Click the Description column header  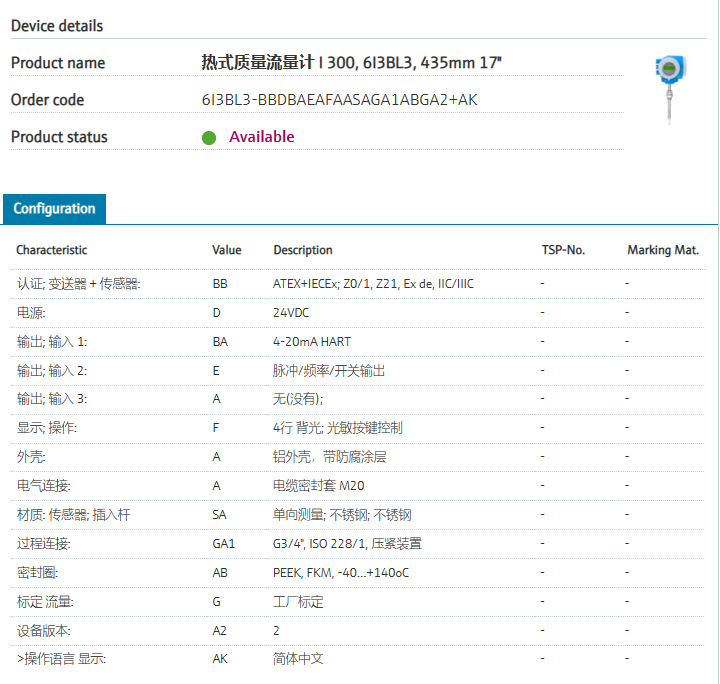pos(303,250)
